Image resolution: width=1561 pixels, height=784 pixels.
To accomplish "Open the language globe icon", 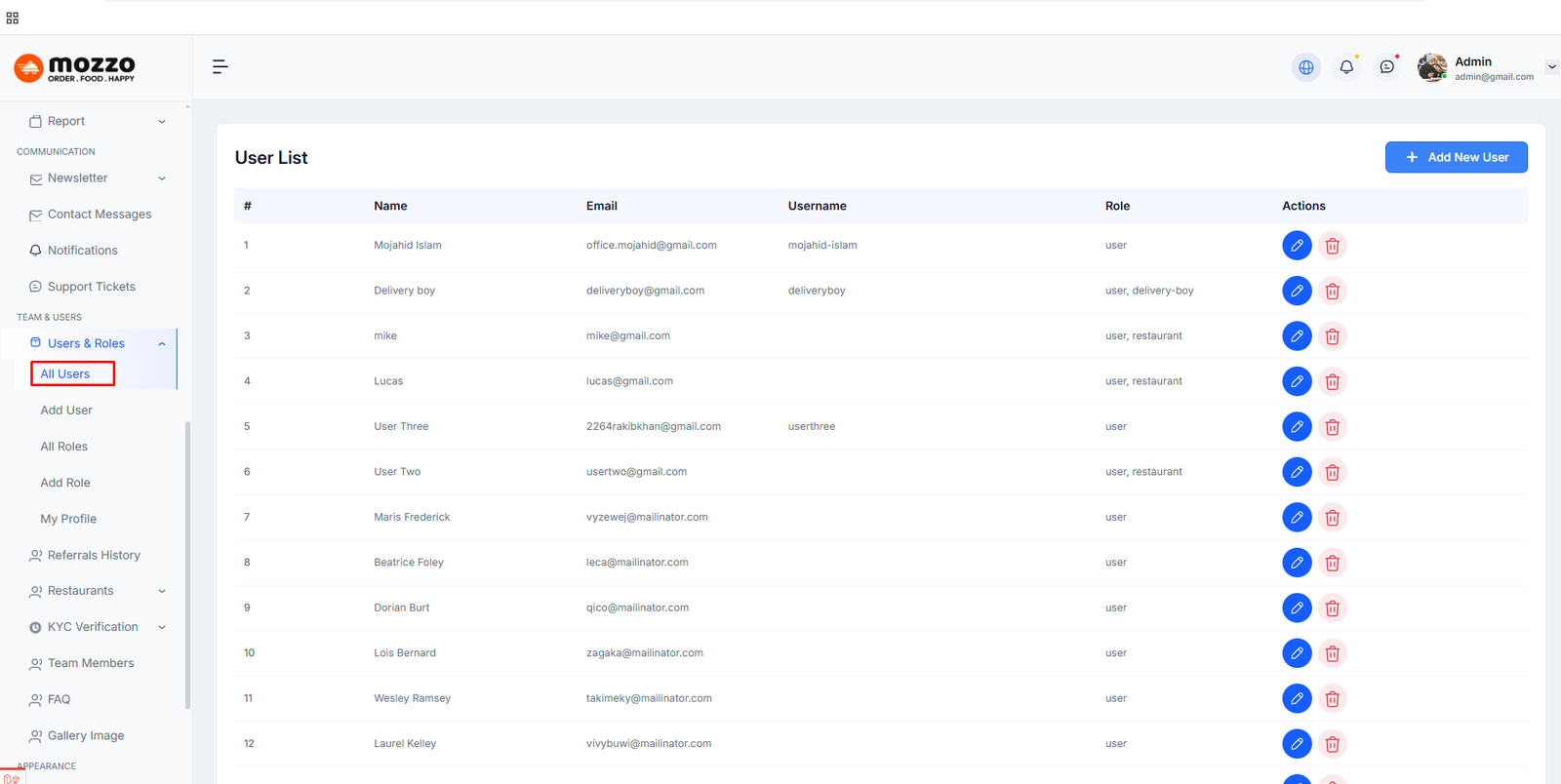I will (1305, 67).
